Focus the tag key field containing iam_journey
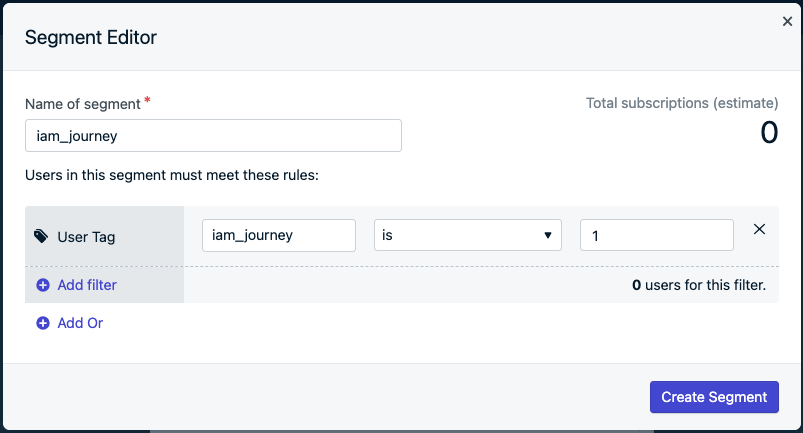 (x=279, y=235)
